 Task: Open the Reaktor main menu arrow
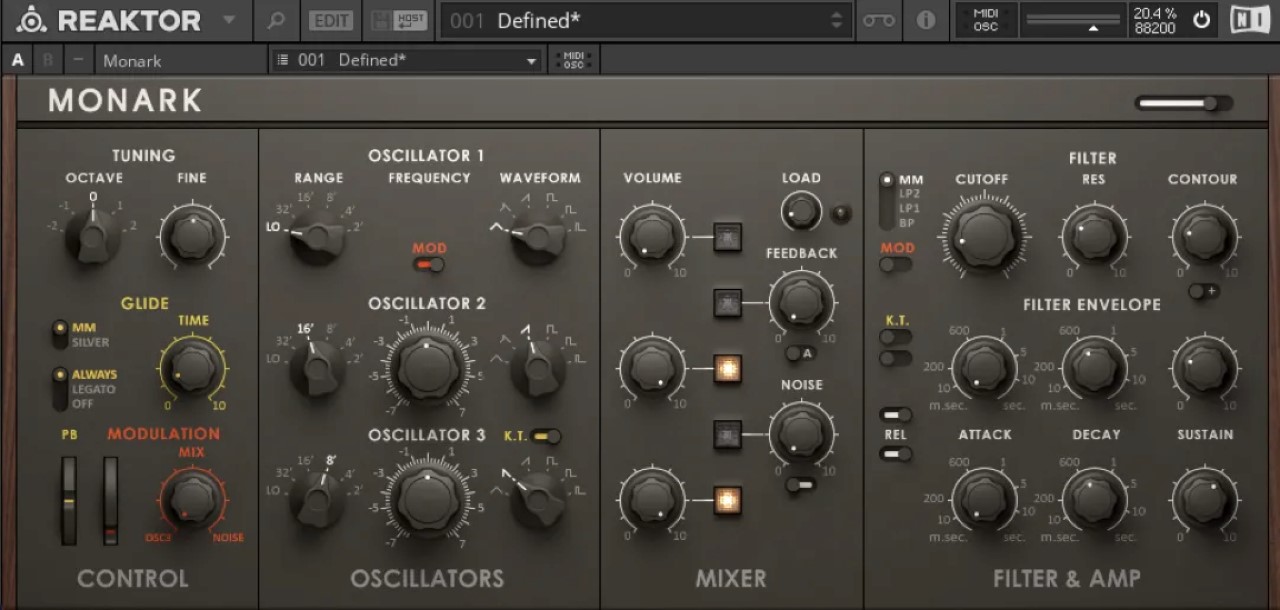[x=229, y=20]
